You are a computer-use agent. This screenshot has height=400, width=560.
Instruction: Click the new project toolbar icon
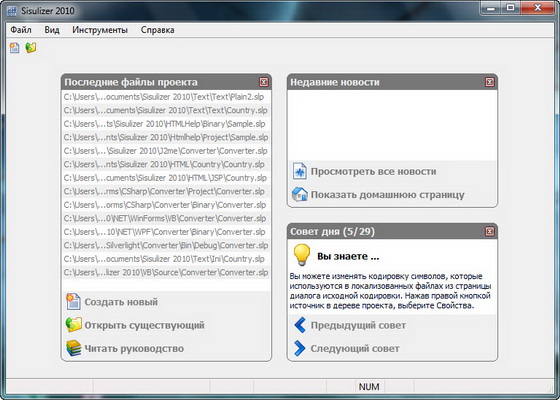tap(15, 48)
